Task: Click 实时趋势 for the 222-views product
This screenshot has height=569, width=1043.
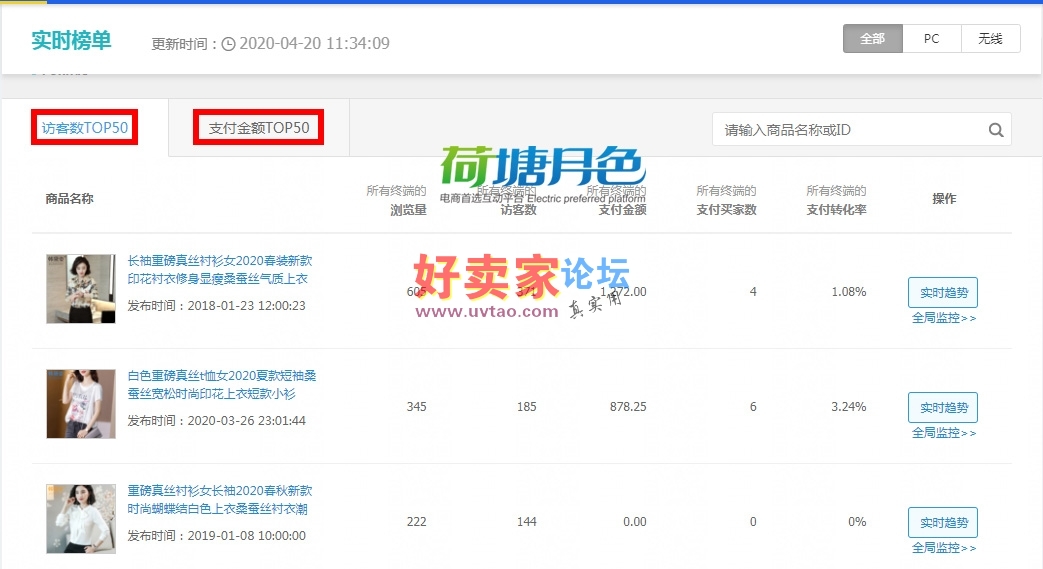Action: click(943, 522)
